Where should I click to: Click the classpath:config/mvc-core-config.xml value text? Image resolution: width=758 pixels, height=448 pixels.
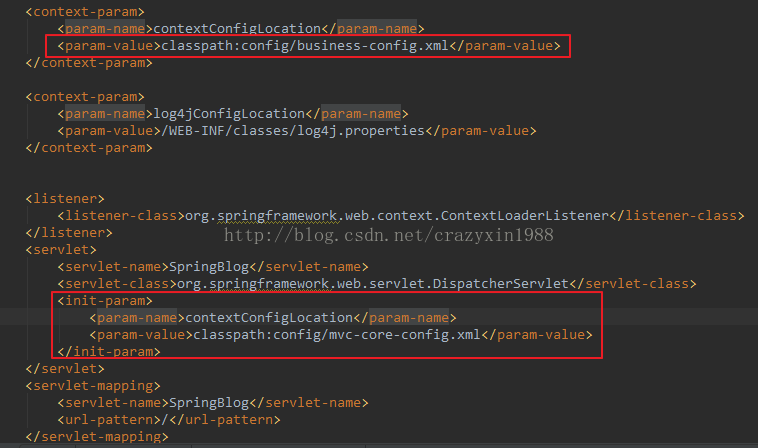coord(337,335)
